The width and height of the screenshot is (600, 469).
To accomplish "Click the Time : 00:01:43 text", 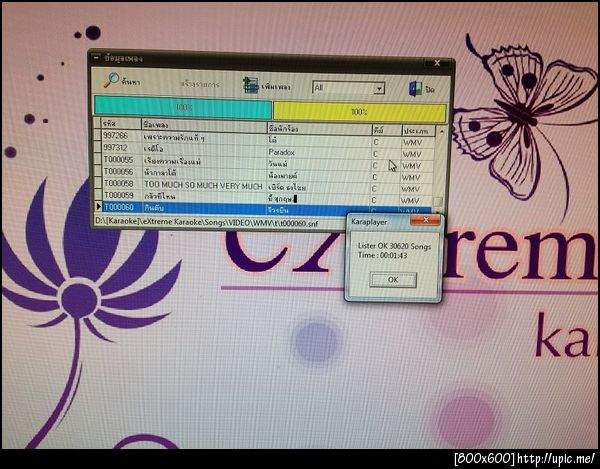I will click(383, 255).
